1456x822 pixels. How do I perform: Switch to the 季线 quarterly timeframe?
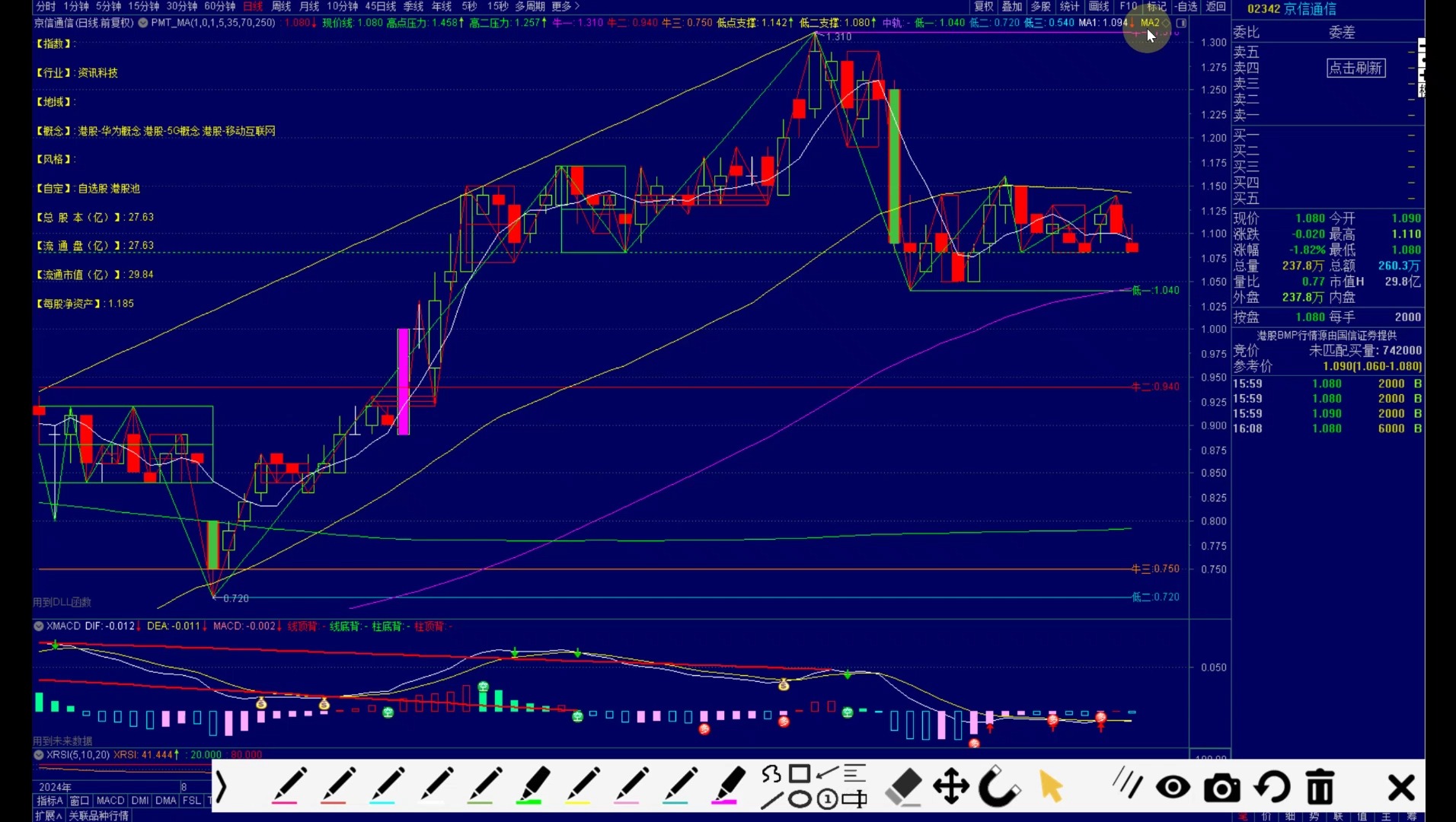click(x=413, y=6)
